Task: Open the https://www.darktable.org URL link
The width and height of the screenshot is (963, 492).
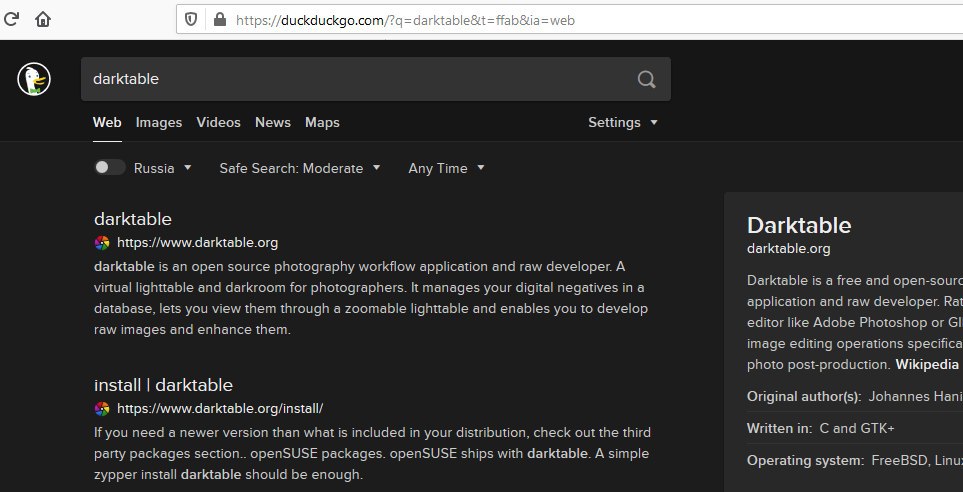Action: click(x=197, y=243)
